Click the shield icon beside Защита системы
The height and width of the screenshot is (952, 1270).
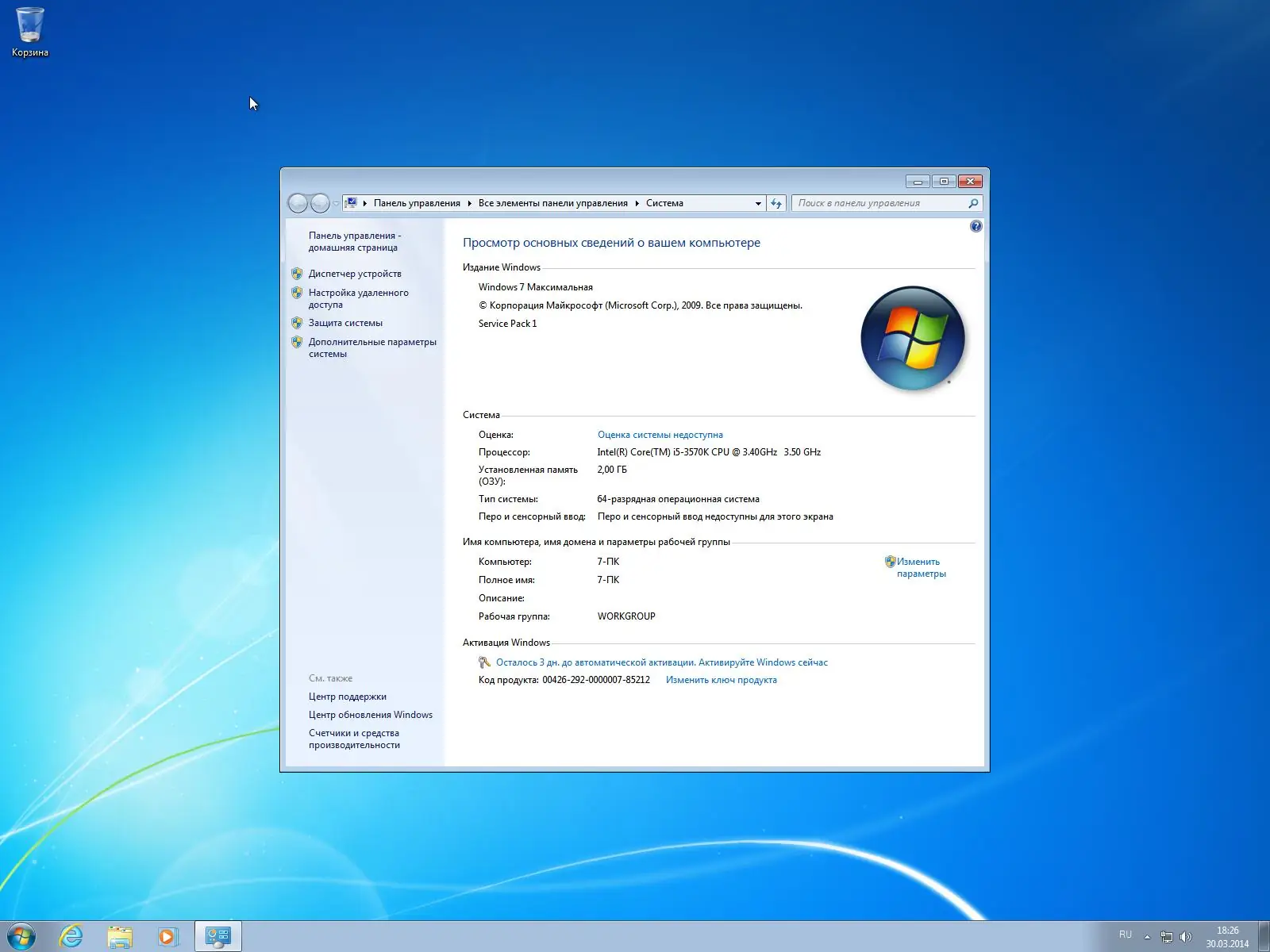point(298,323)
